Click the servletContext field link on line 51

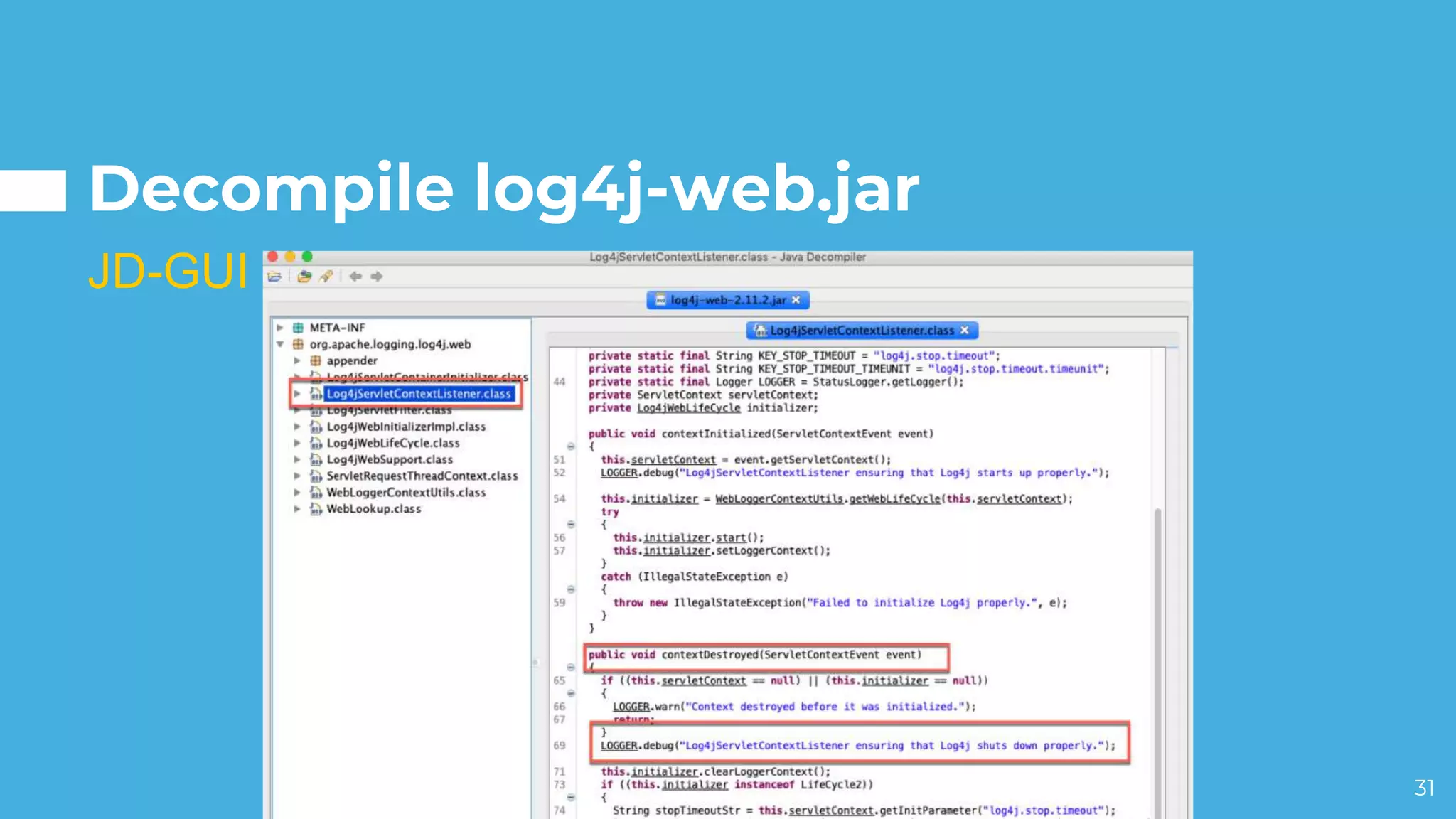pos(673,460)
